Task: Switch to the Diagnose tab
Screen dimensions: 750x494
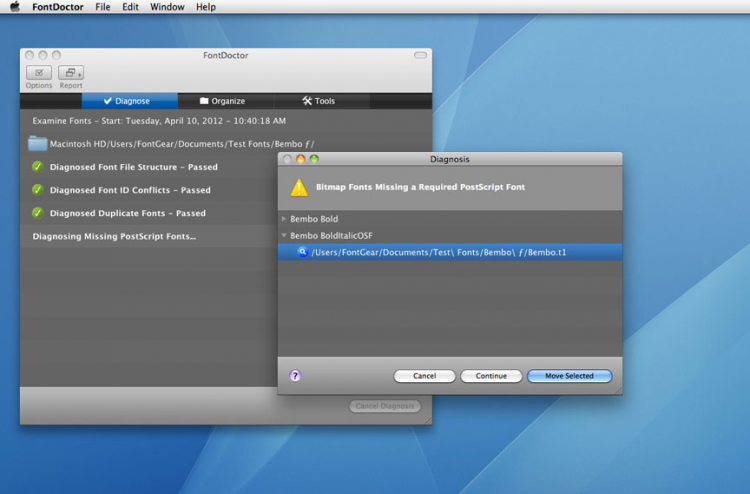Action: (130, 101)
